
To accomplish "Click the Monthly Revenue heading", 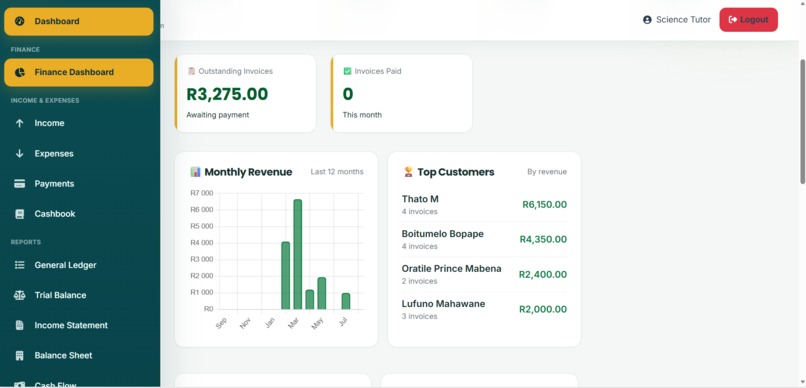I will tap(248, 172).
